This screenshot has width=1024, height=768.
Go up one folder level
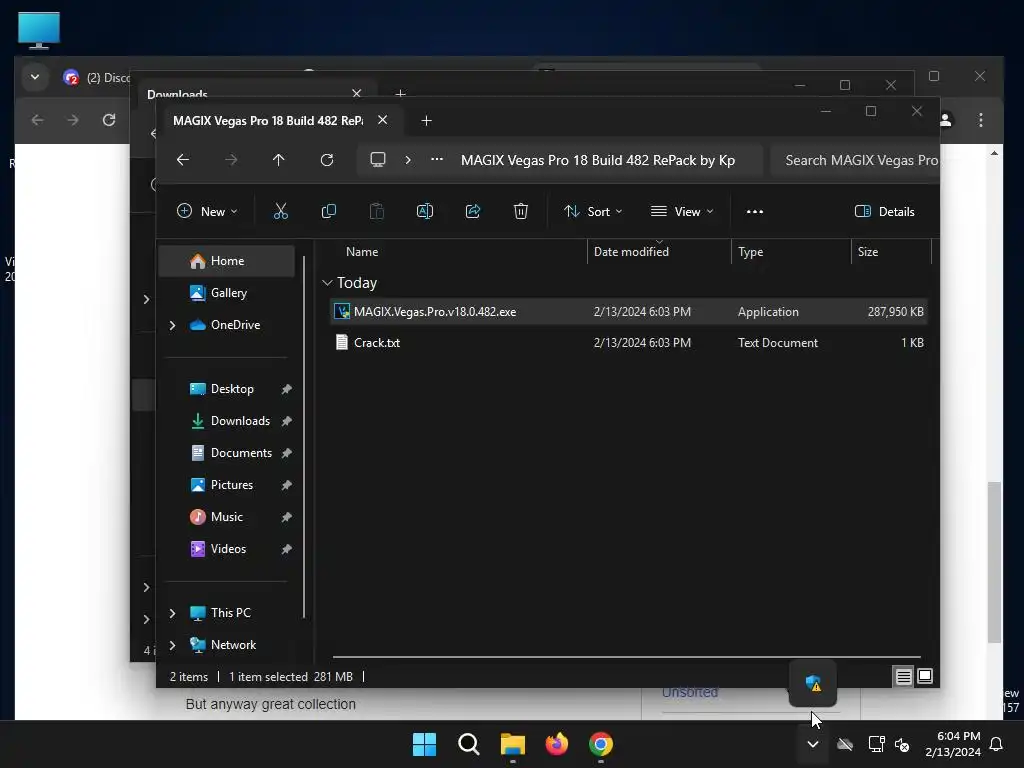(278, 160)
